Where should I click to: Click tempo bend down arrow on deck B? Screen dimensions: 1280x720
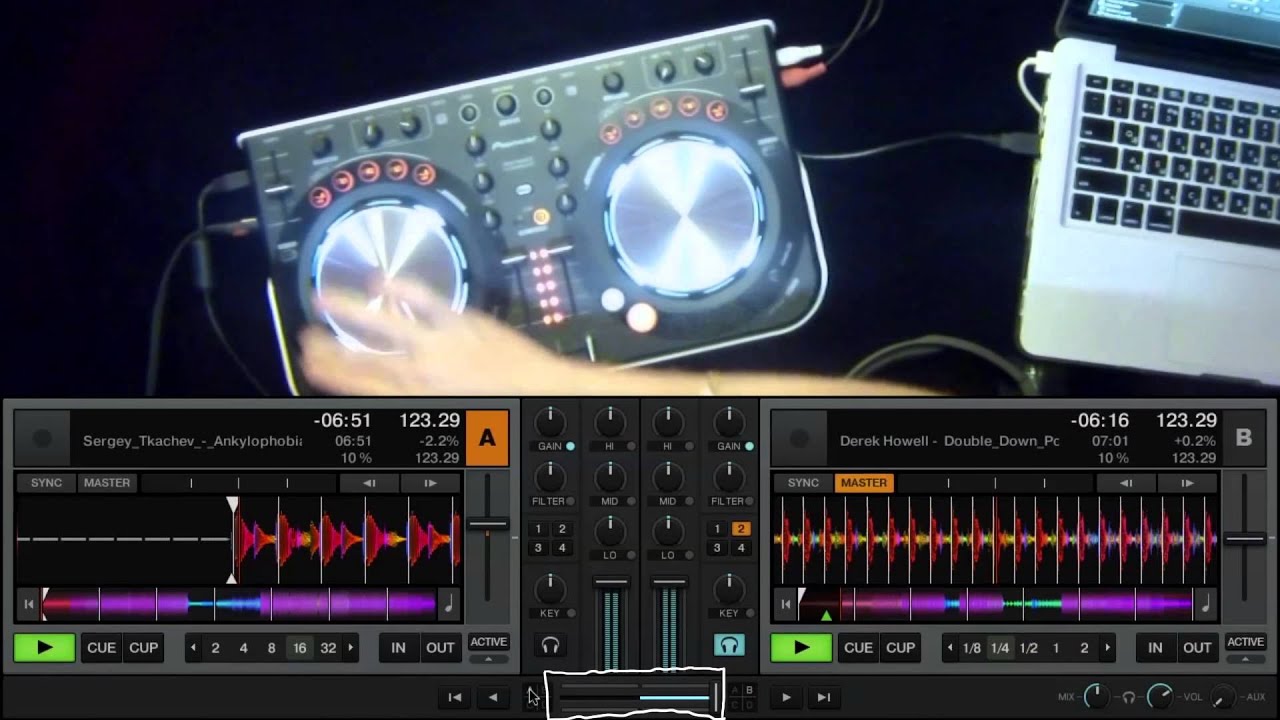pyautogui.click(x=1126, y=483)
